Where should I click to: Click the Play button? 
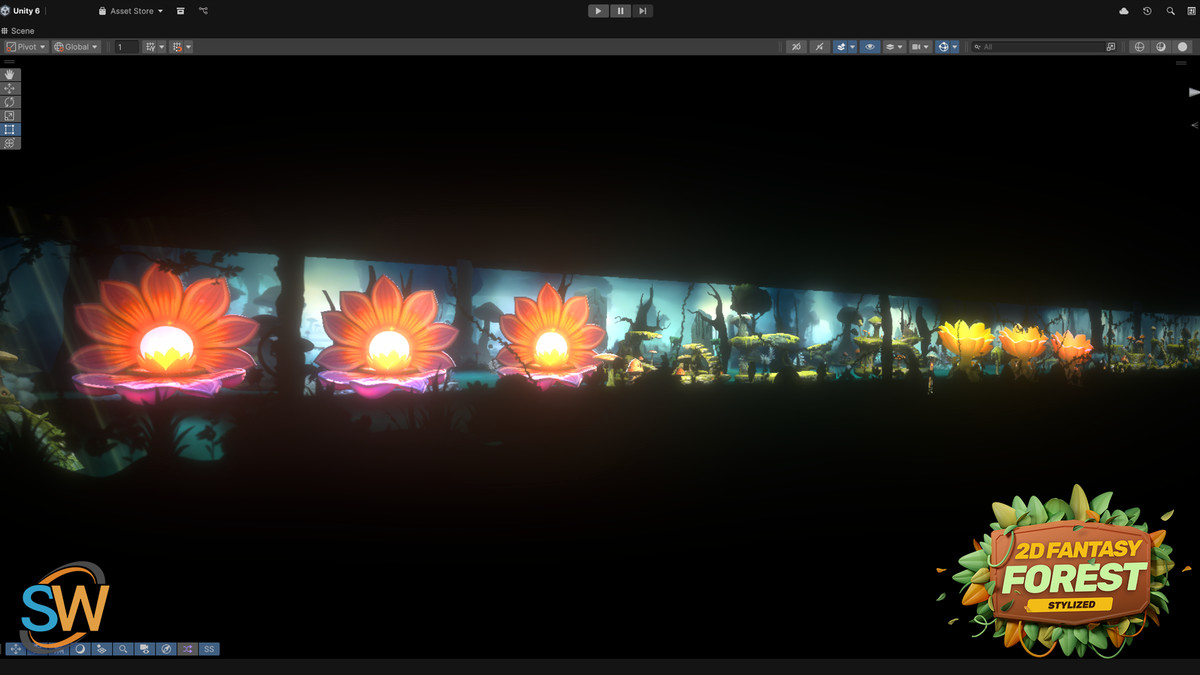[x=598, y=11]
